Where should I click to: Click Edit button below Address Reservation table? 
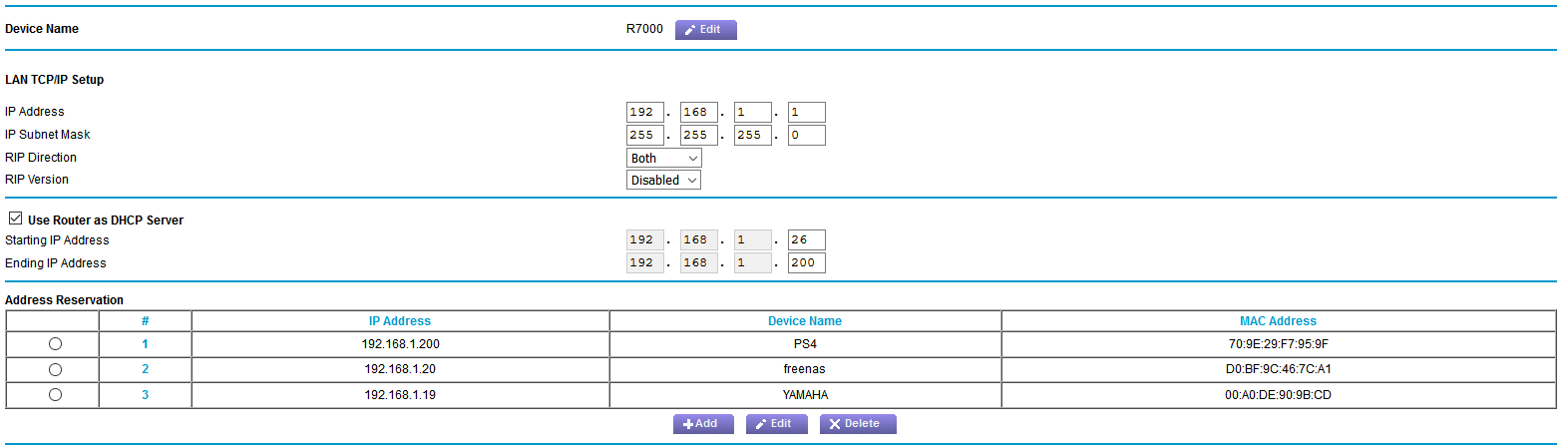(x=776, y=424)
